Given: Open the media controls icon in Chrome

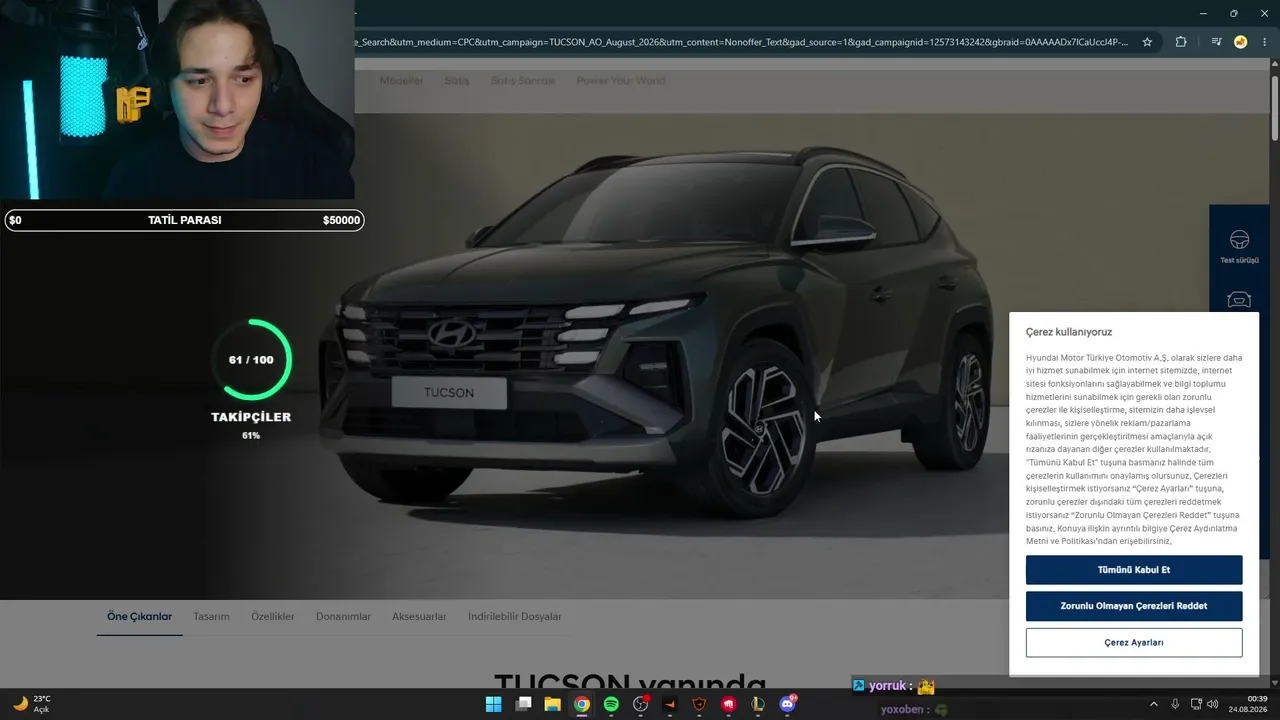Looking at the screenshot, I should click(1216, 42).
